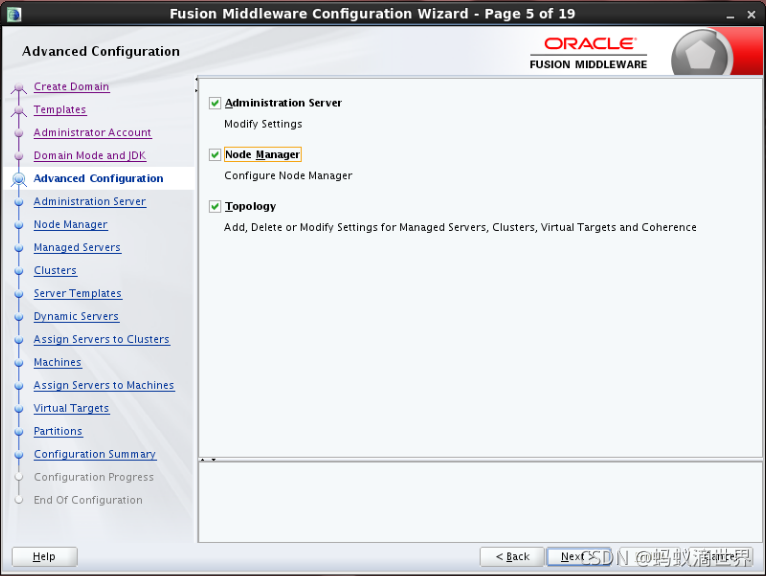The width and height of the screenshot is (766, 576).
Task: Click the Virtual Targets step bullet
Action: coord(19,408)
